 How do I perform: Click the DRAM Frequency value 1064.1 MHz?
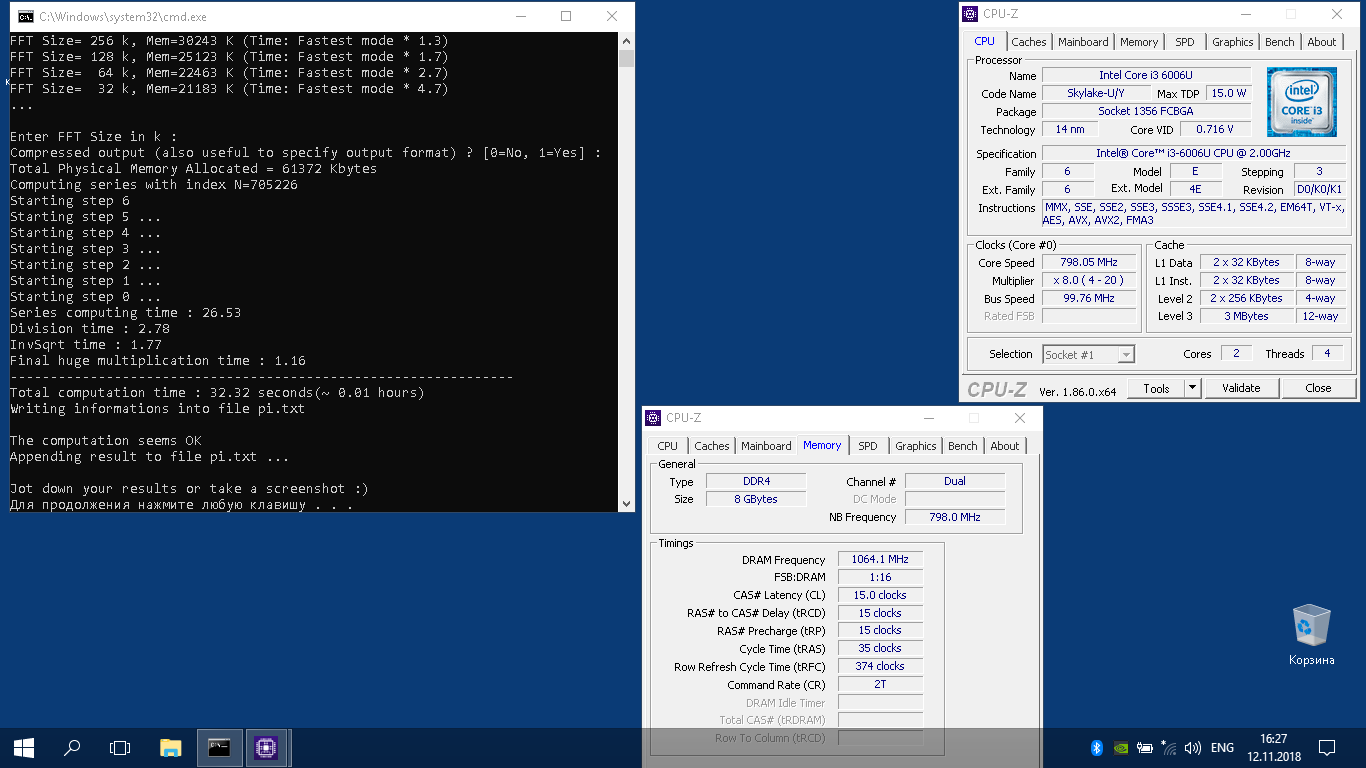pyautogui.click(x=880, y=559)
